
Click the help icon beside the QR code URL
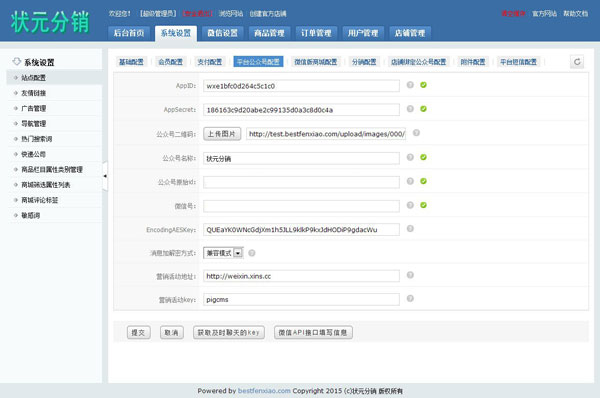tap(416, 133)
